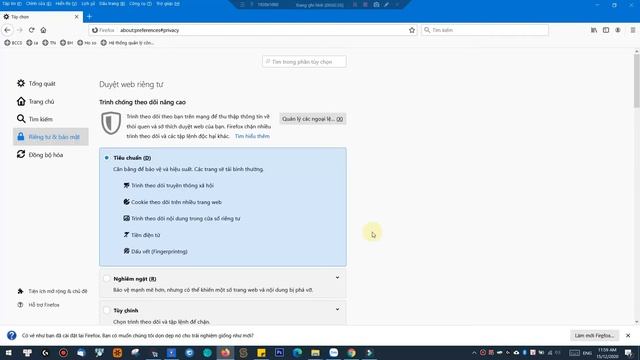The width and height of the screenshot is (640, 360).
Task: Click Quản lý các ngoại lệ button
Action: pos(313,119)
